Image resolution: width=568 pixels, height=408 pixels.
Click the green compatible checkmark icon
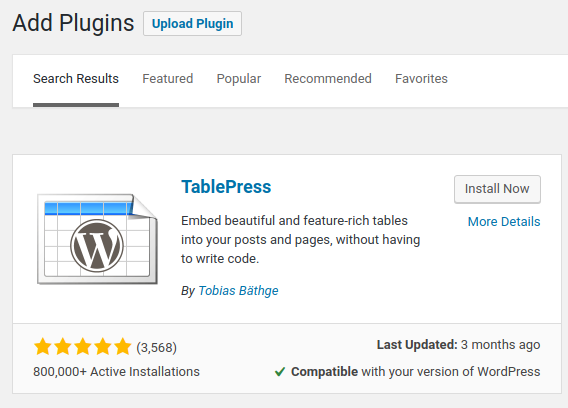(280, 372)
